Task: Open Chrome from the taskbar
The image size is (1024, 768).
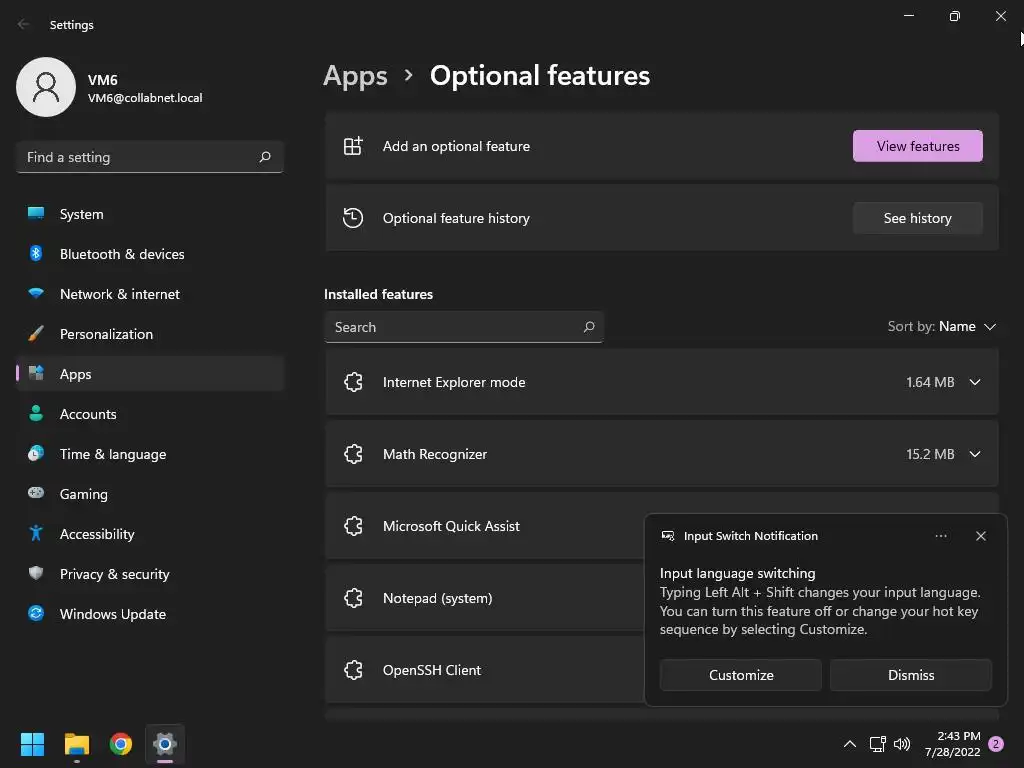Action: 121,744
